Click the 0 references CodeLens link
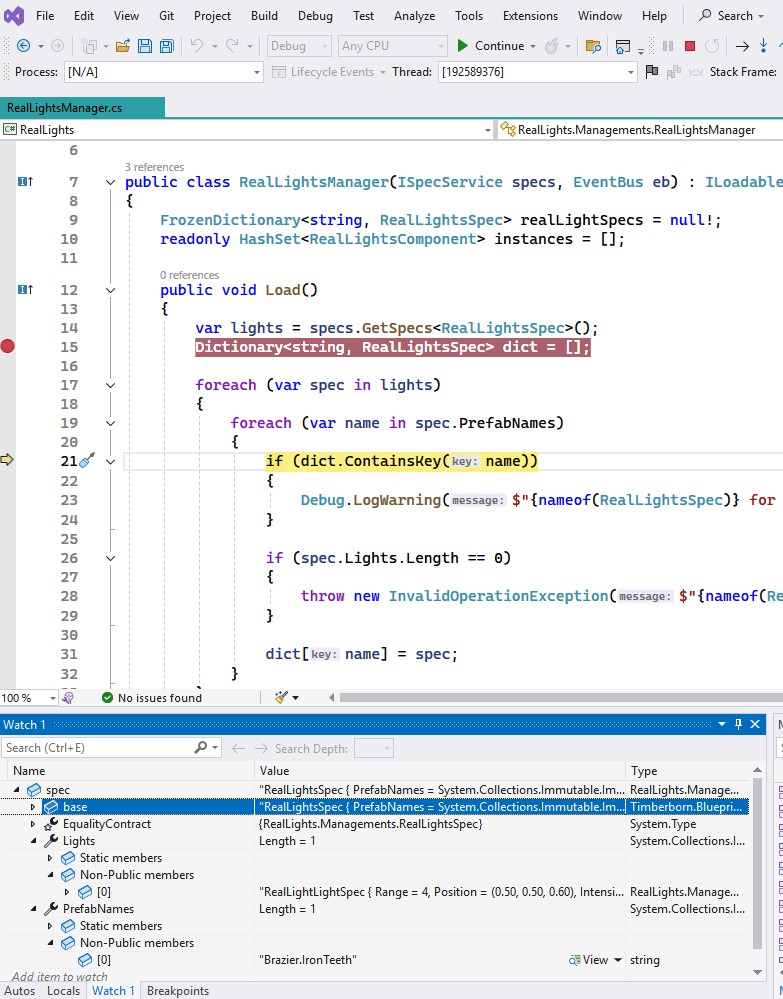This screenshot has width=783, height=999. click(x=189, y=275)
